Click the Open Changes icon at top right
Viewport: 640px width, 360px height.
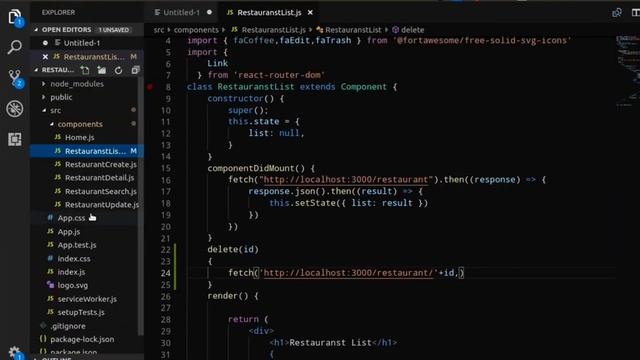[617, 13]
